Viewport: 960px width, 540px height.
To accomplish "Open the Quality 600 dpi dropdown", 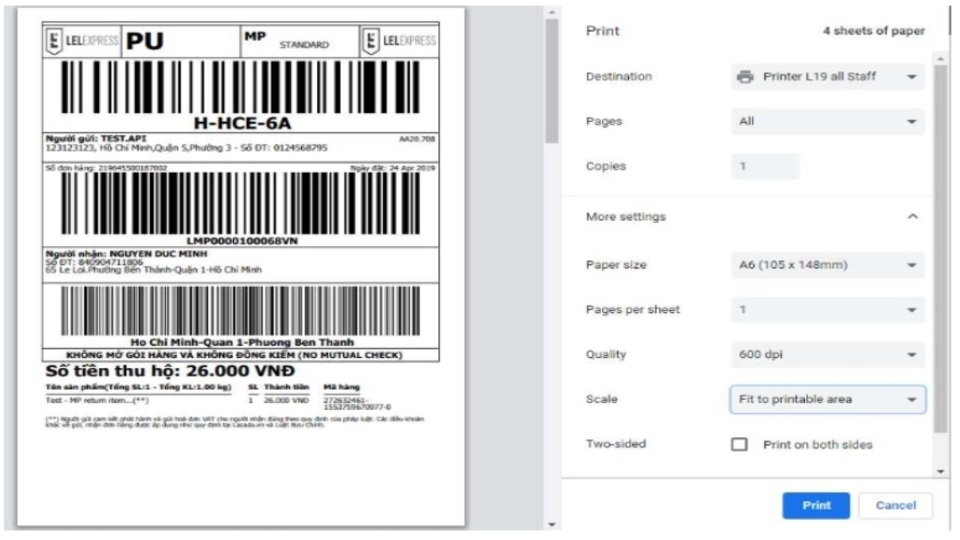I will [x=827, y=354].
